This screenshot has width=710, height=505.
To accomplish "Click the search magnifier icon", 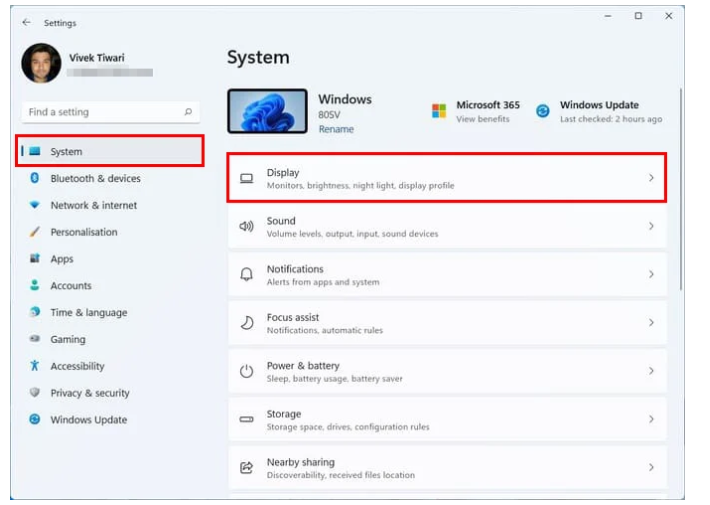I will point(188,112).
